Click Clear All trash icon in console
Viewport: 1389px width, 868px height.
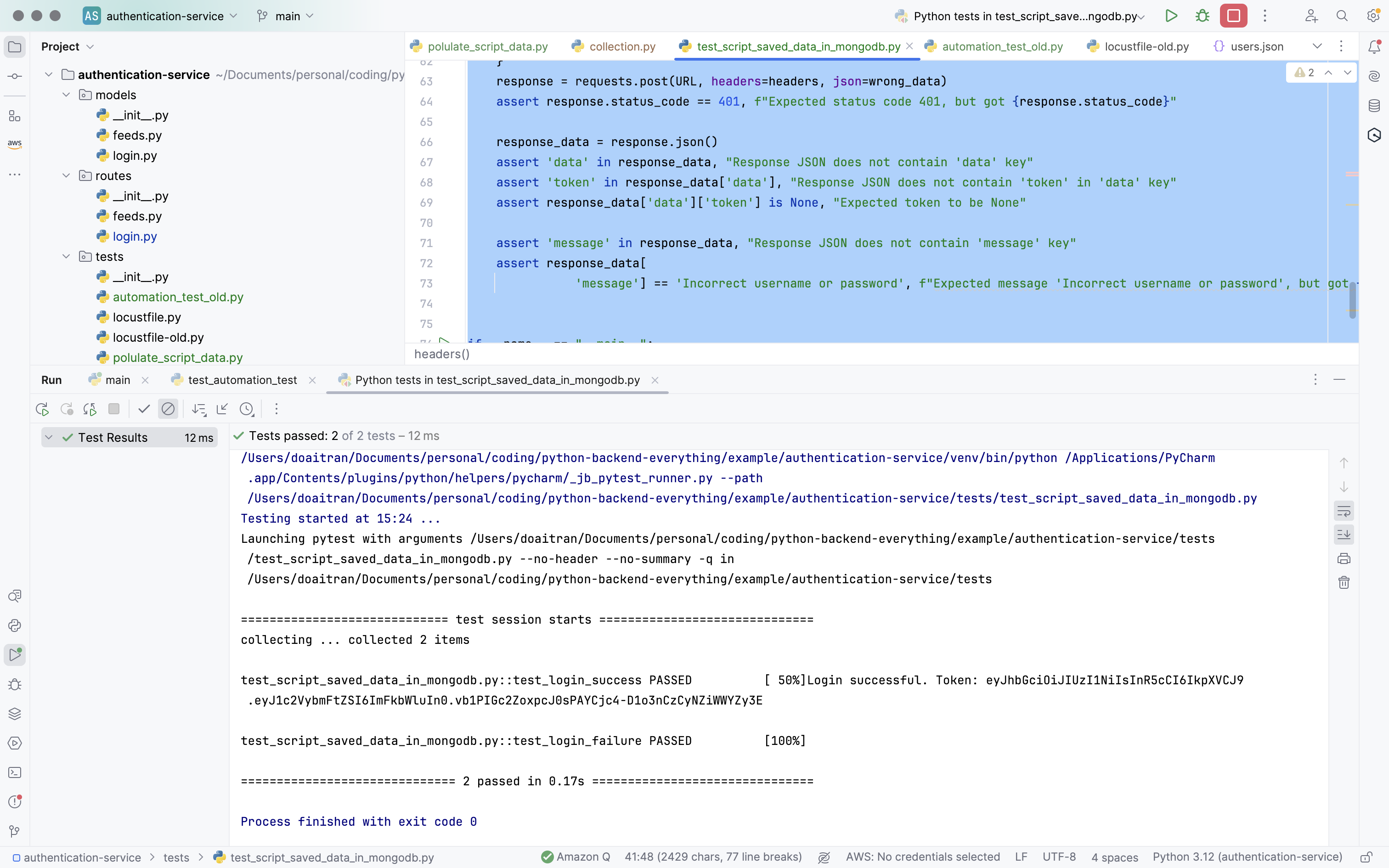(1344, 583)
